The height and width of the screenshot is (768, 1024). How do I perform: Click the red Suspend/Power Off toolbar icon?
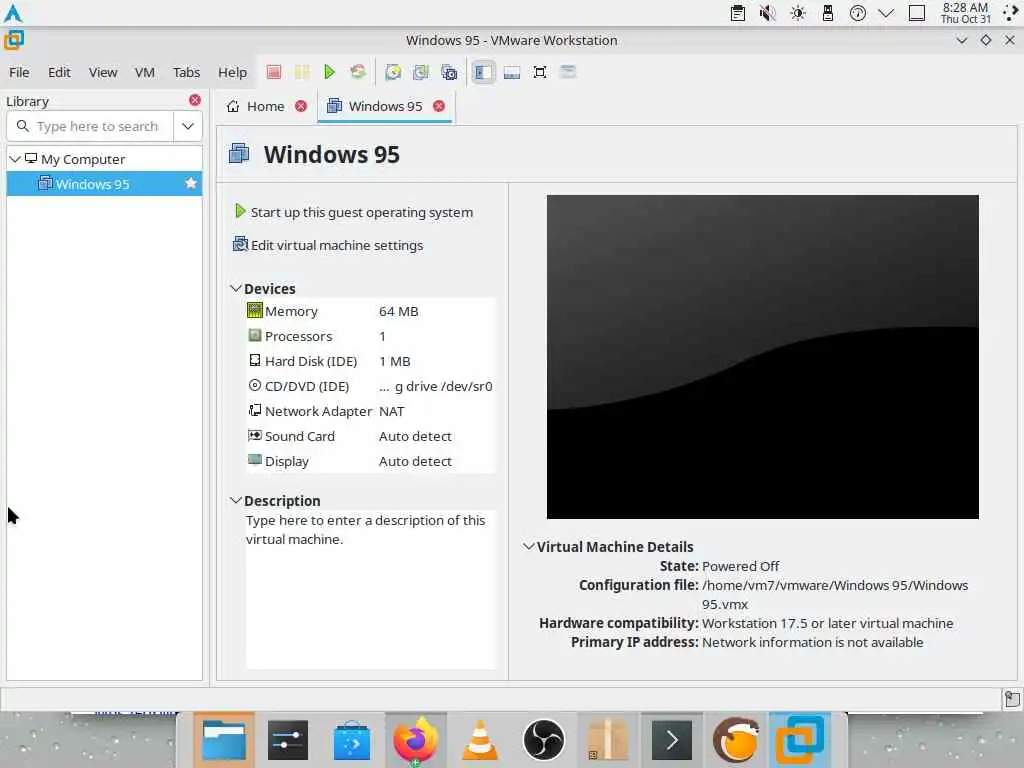[274, 72]
